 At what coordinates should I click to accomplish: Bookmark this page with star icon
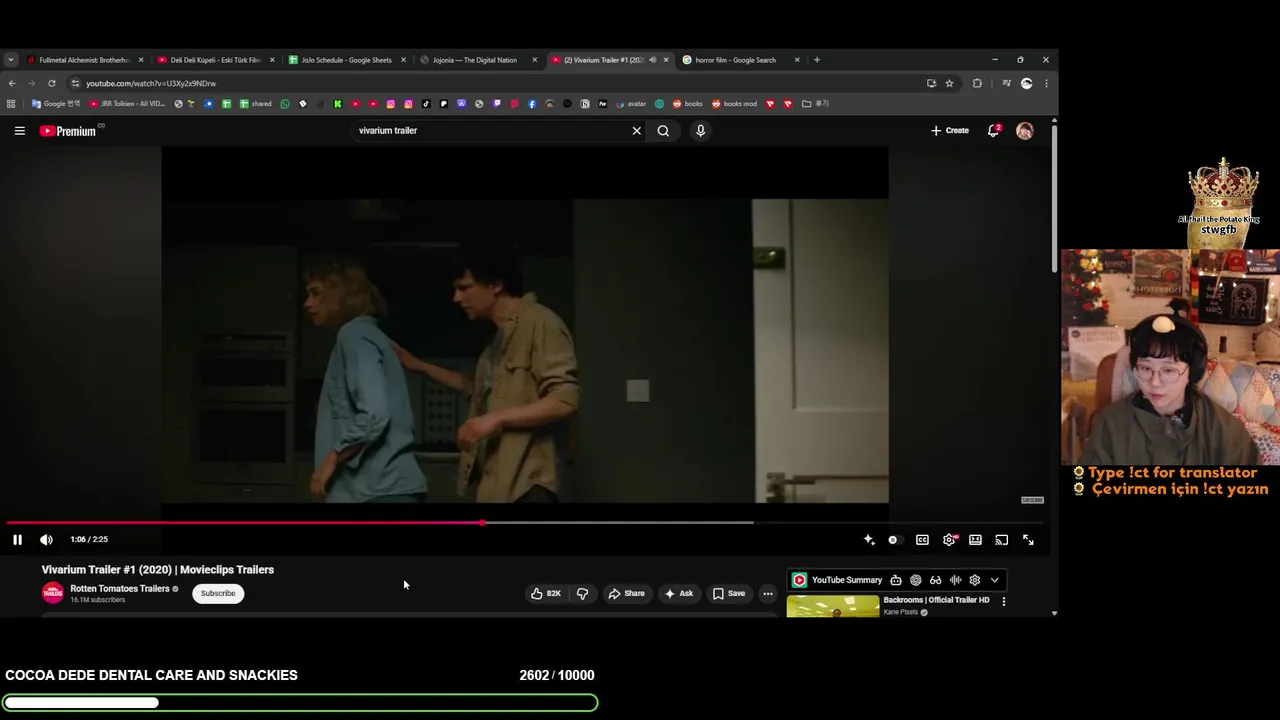[949, 83]
